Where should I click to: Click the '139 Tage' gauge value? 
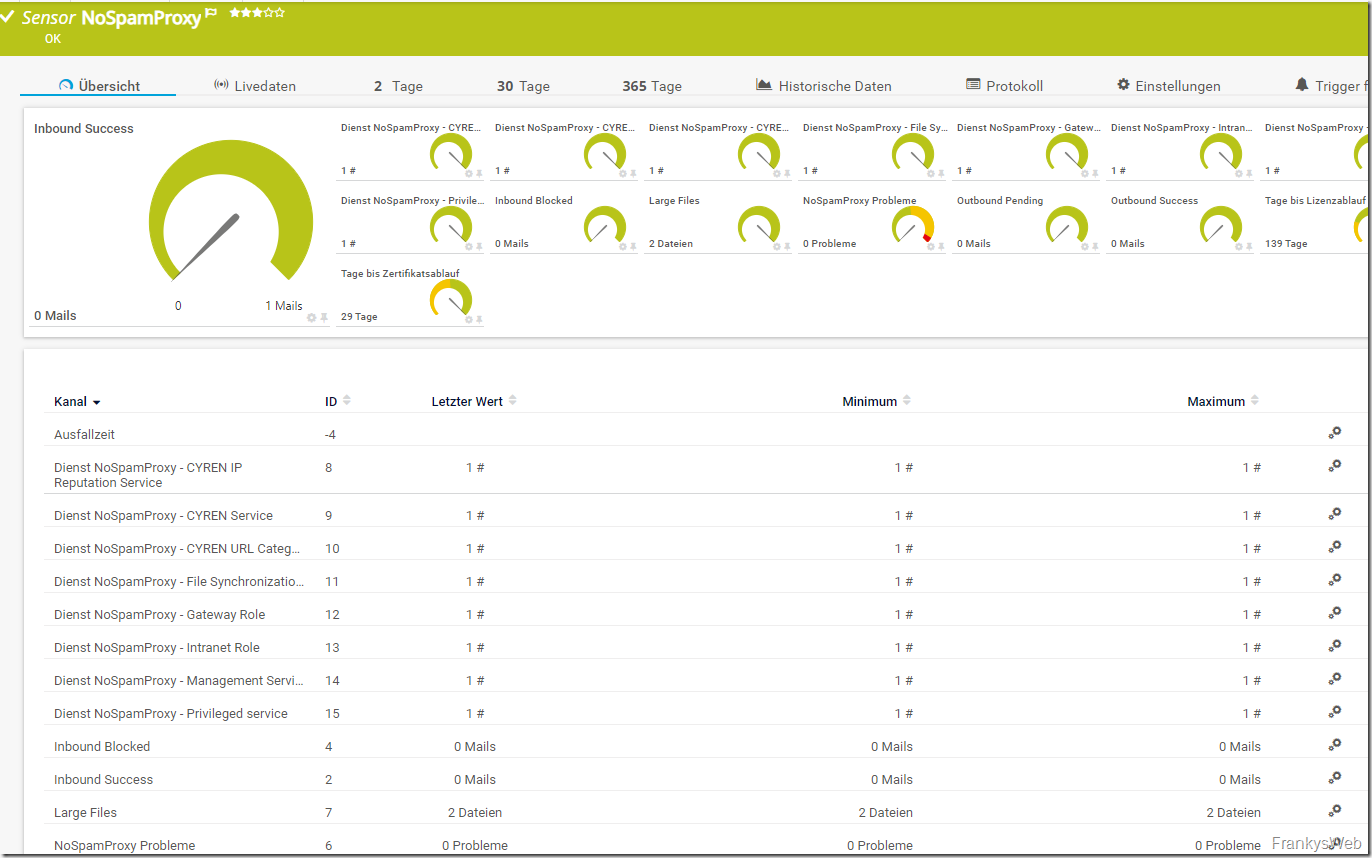click(1286, 244)
